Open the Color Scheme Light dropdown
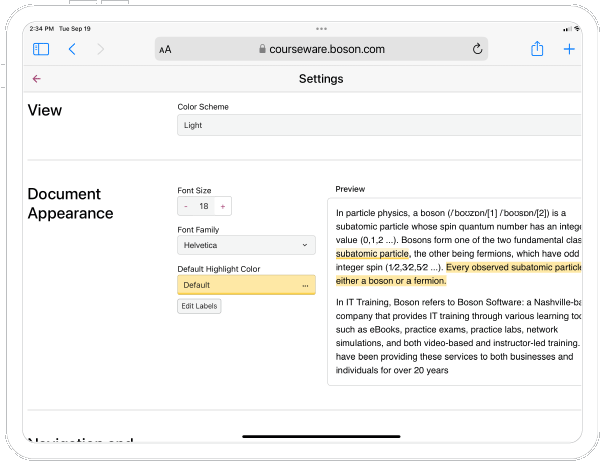This screenshot has width=601, height=462. [x=378, y=125]
